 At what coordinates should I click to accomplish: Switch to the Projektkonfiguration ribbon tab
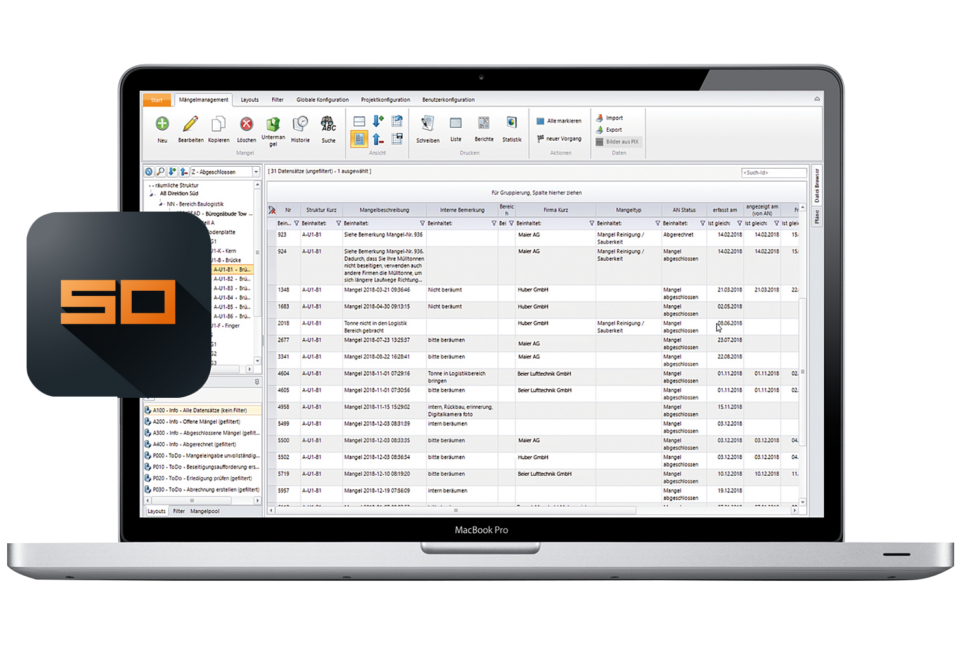point(385,100)
